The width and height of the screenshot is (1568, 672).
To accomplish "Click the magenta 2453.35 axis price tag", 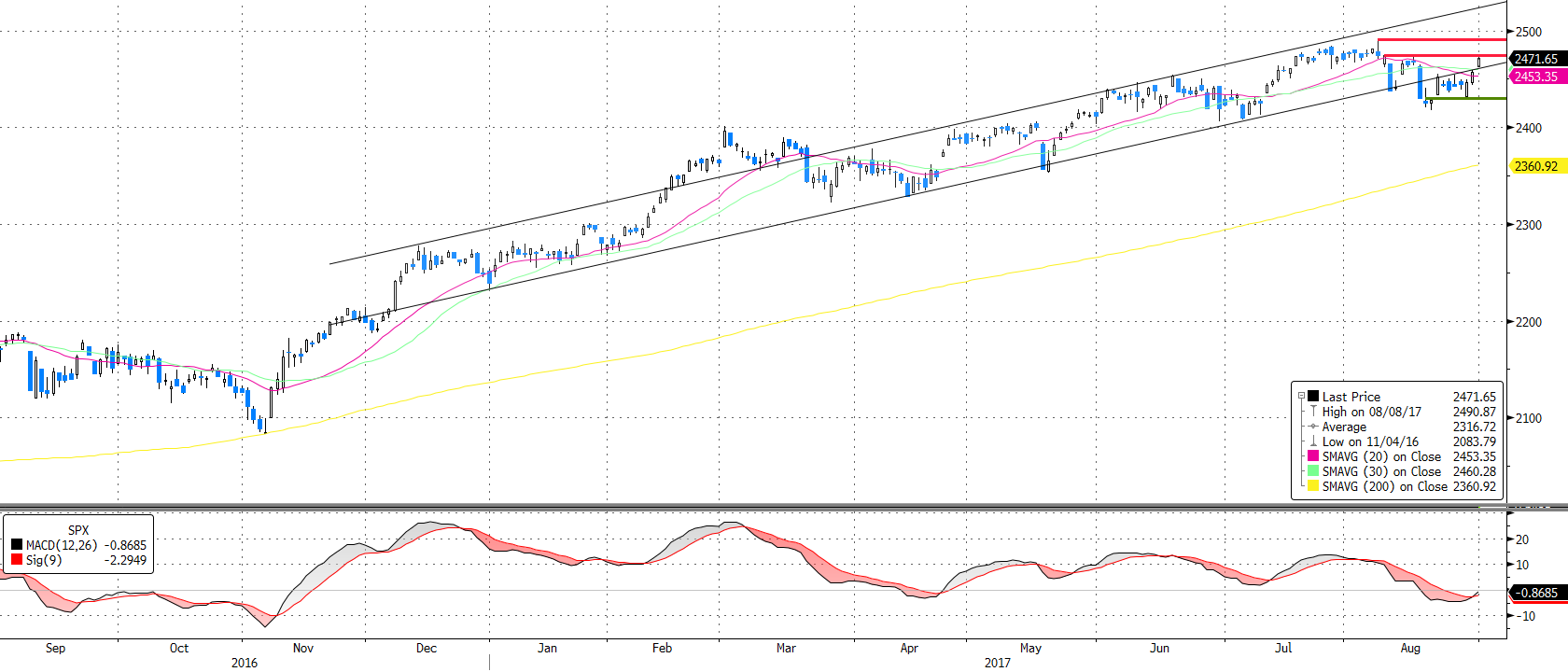I will click(x=1536, y=77).
